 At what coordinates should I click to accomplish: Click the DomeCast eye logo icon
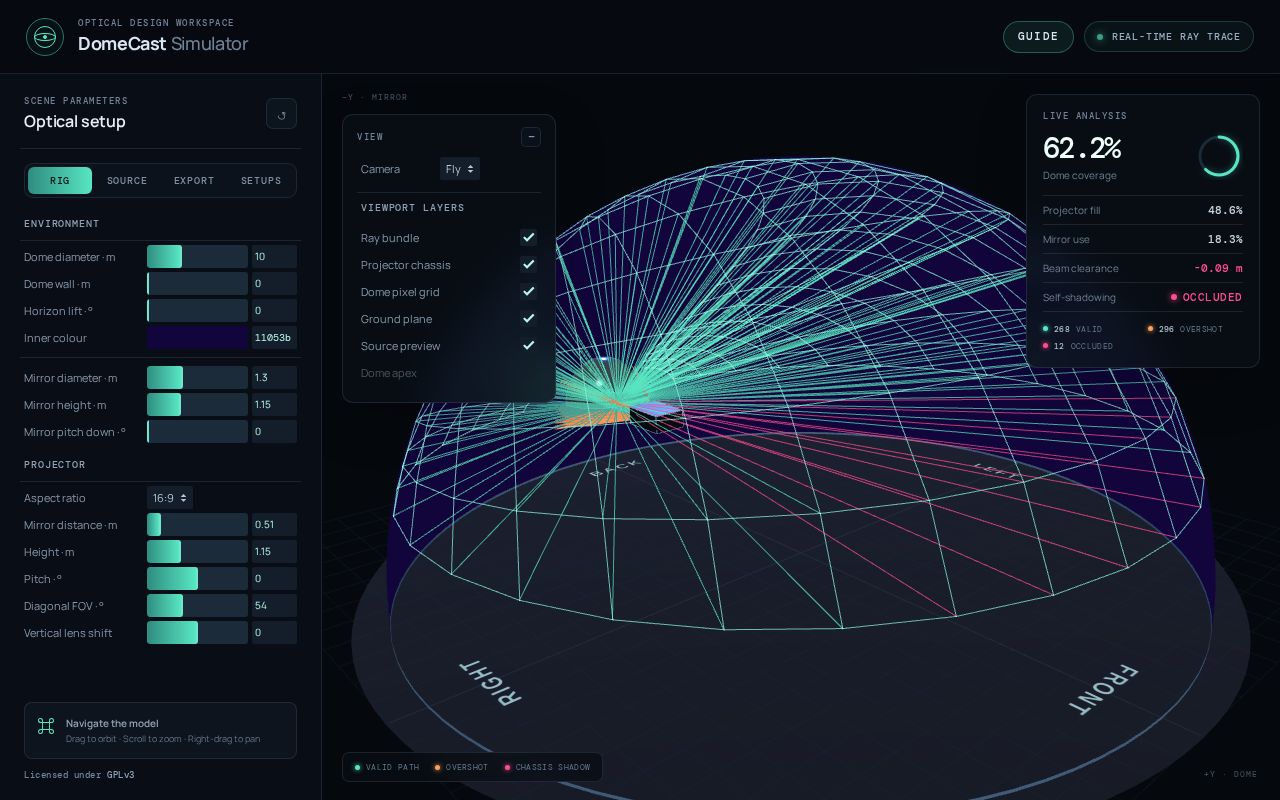(x=43, y=37)
